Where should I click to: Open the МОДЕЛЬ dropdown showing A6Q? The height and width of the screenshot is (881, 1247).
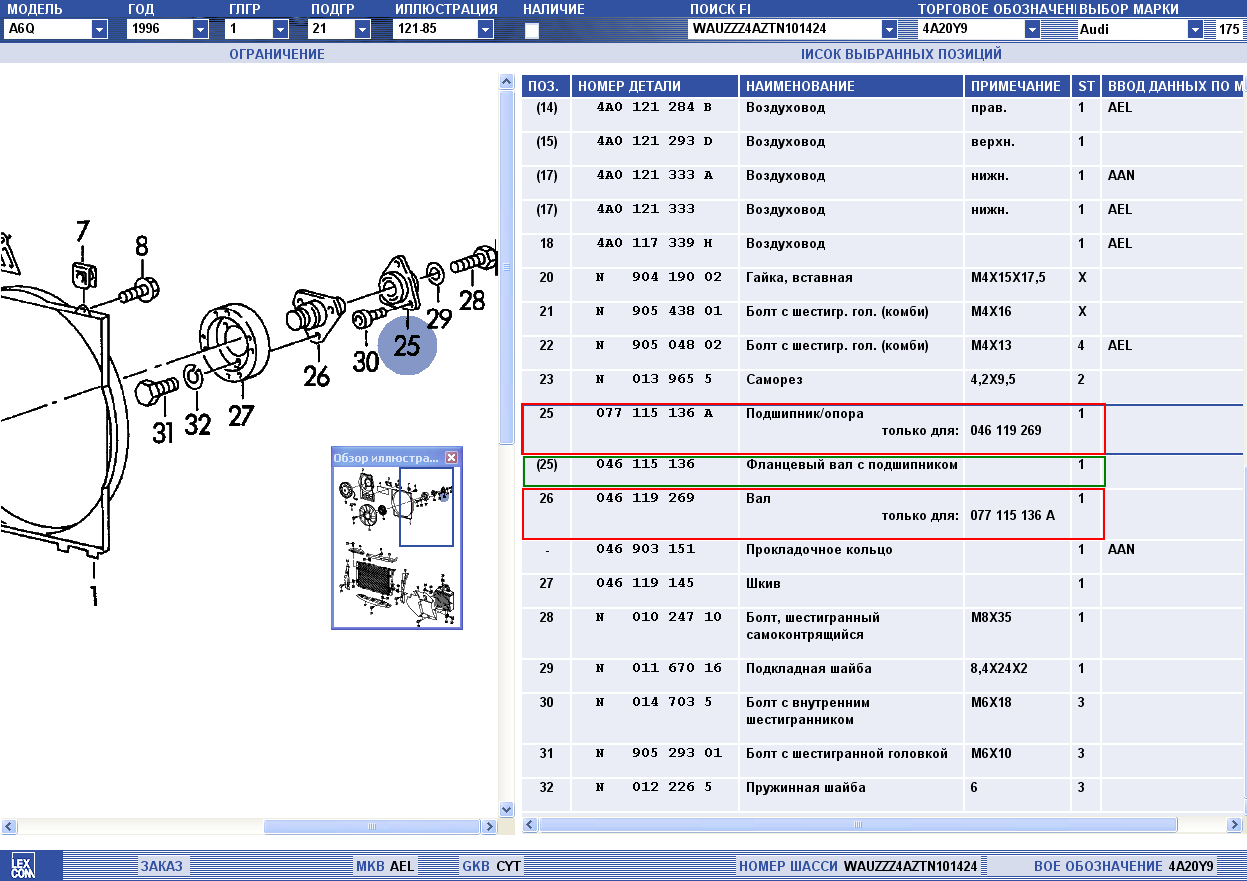click(99, 29)
